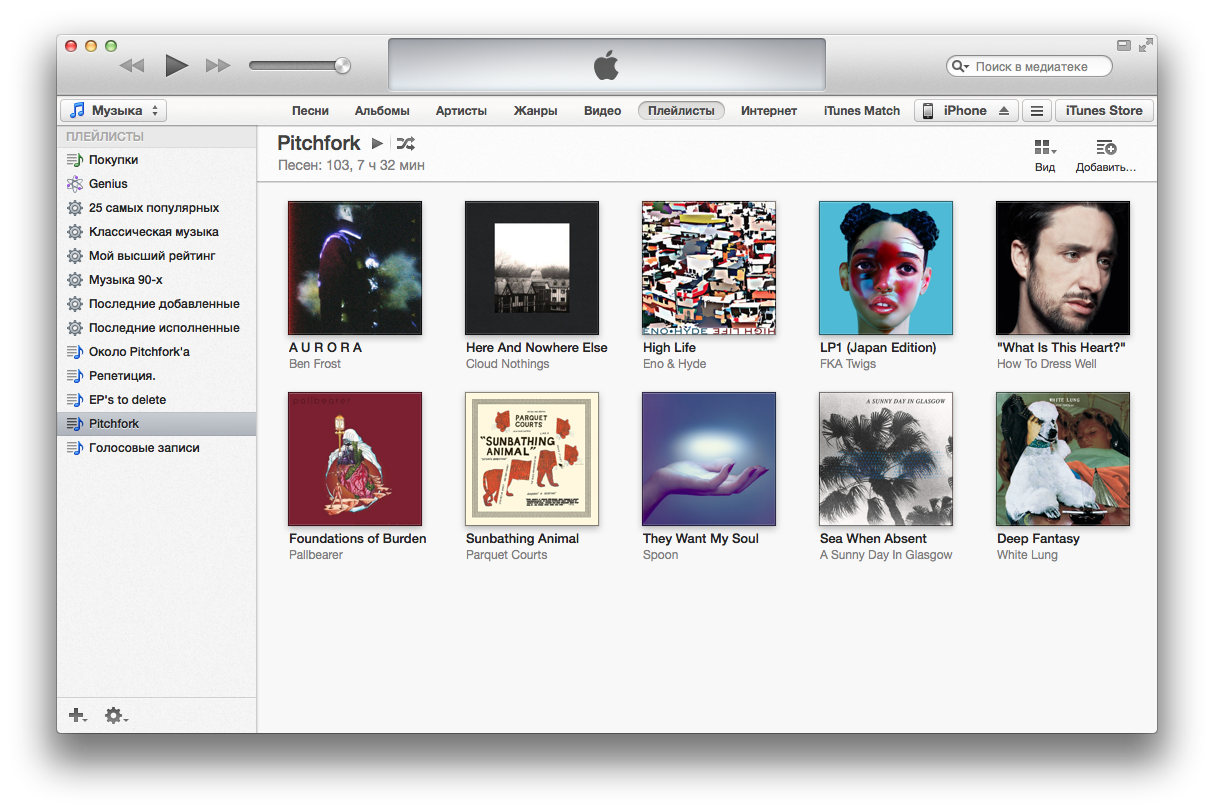Select the Последние добавленные playlist
This screenshot has height=812, width=1214.
click(x=156, y=304)
